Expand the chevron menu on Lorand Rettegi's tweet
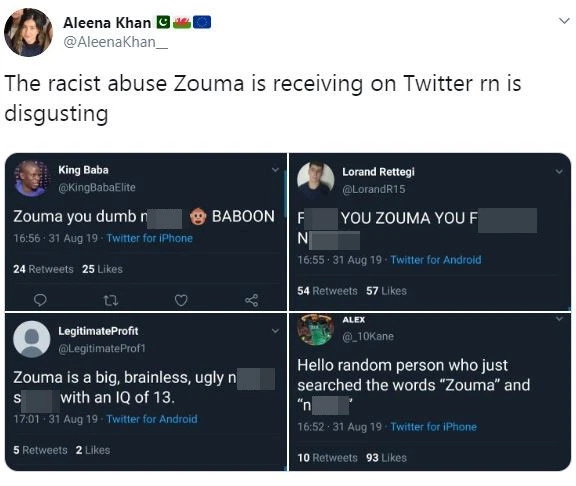Viewport: 576px width, 486px height. 559,172
